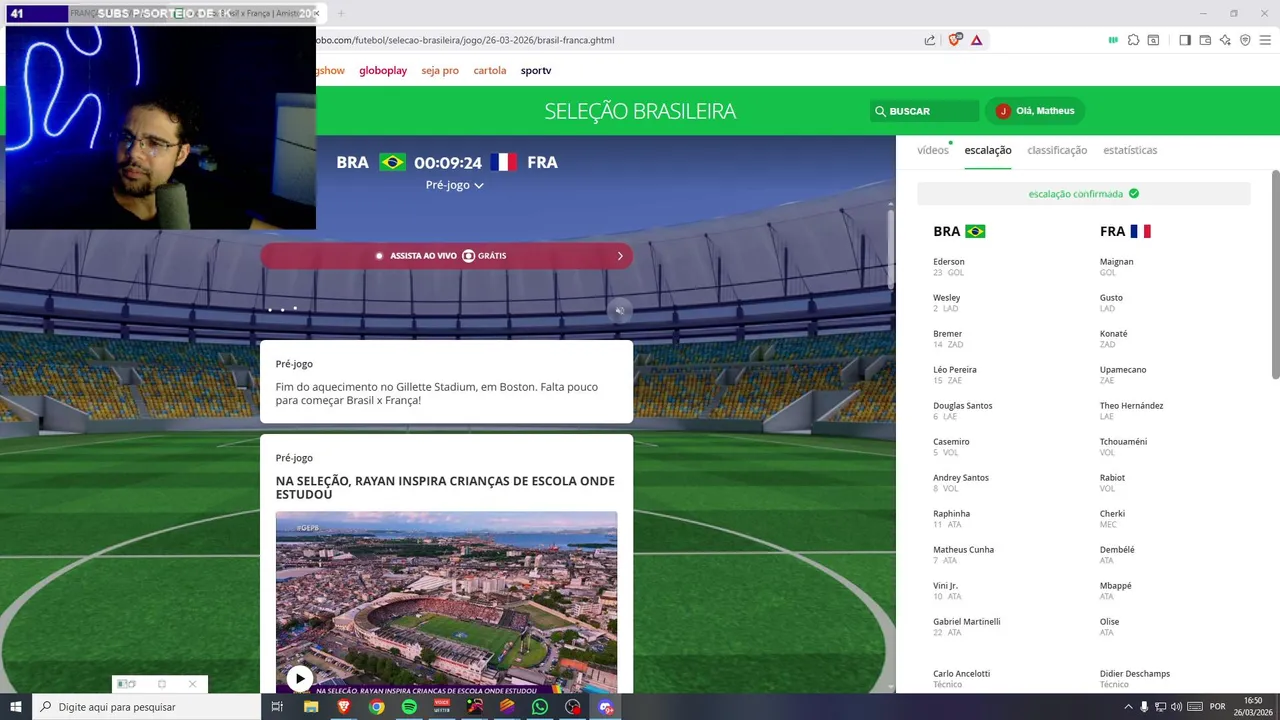Open the Brave Wallet icon
The width and height of the screenshot is (1280, 720).
[1205, 40]
